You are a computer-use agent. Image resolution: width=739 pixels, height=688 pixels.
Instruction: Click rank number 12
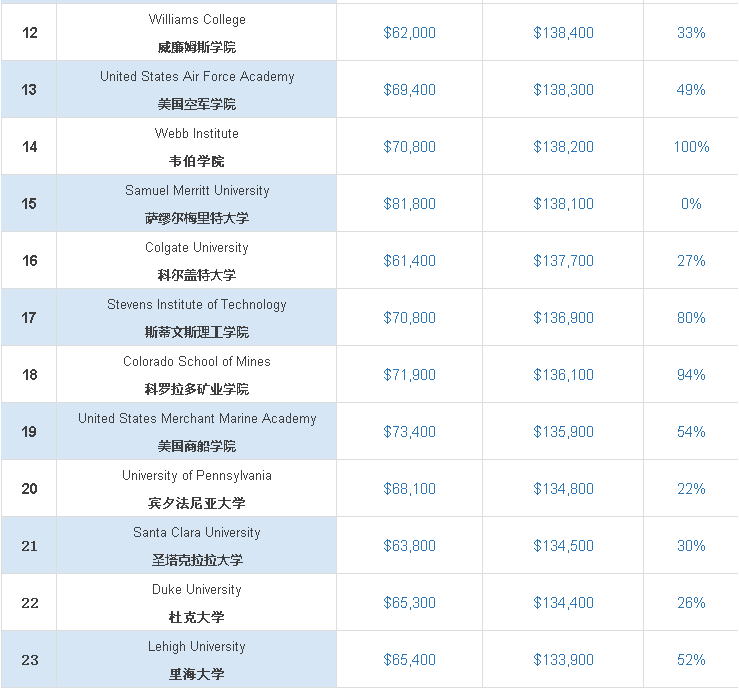point(29,33)
